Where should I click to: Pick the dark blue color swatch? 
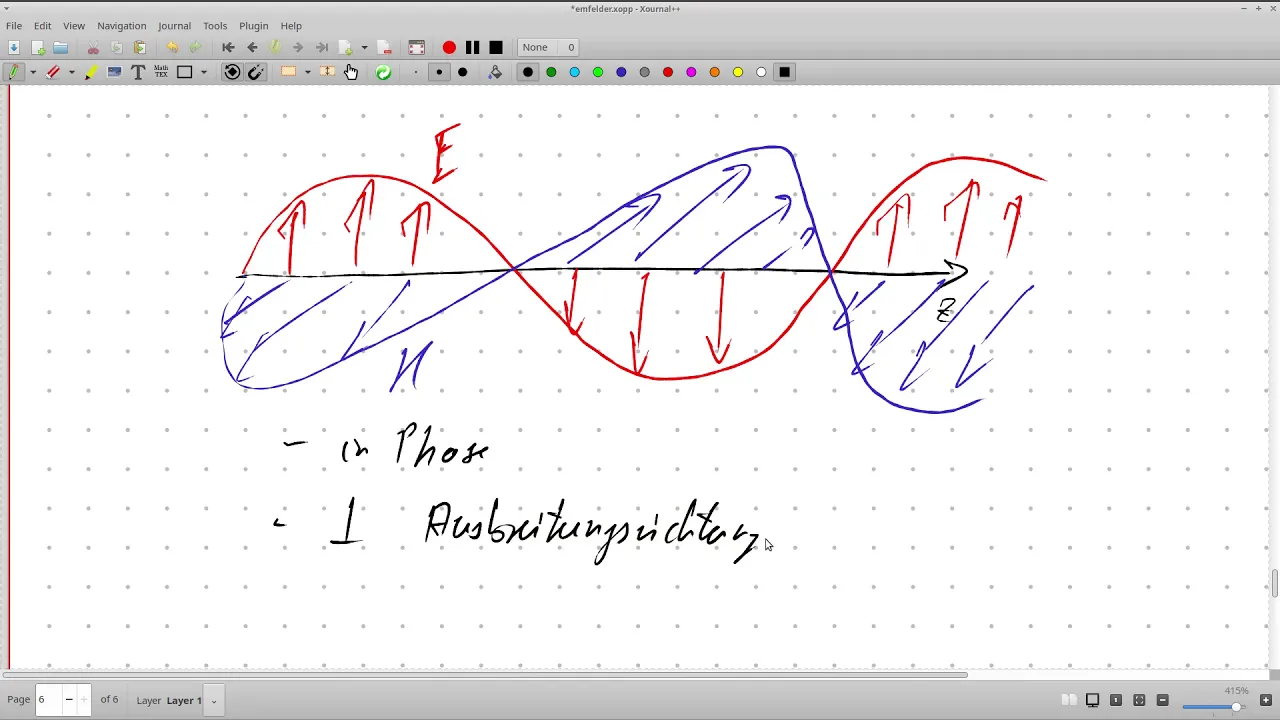pos(621,72)
